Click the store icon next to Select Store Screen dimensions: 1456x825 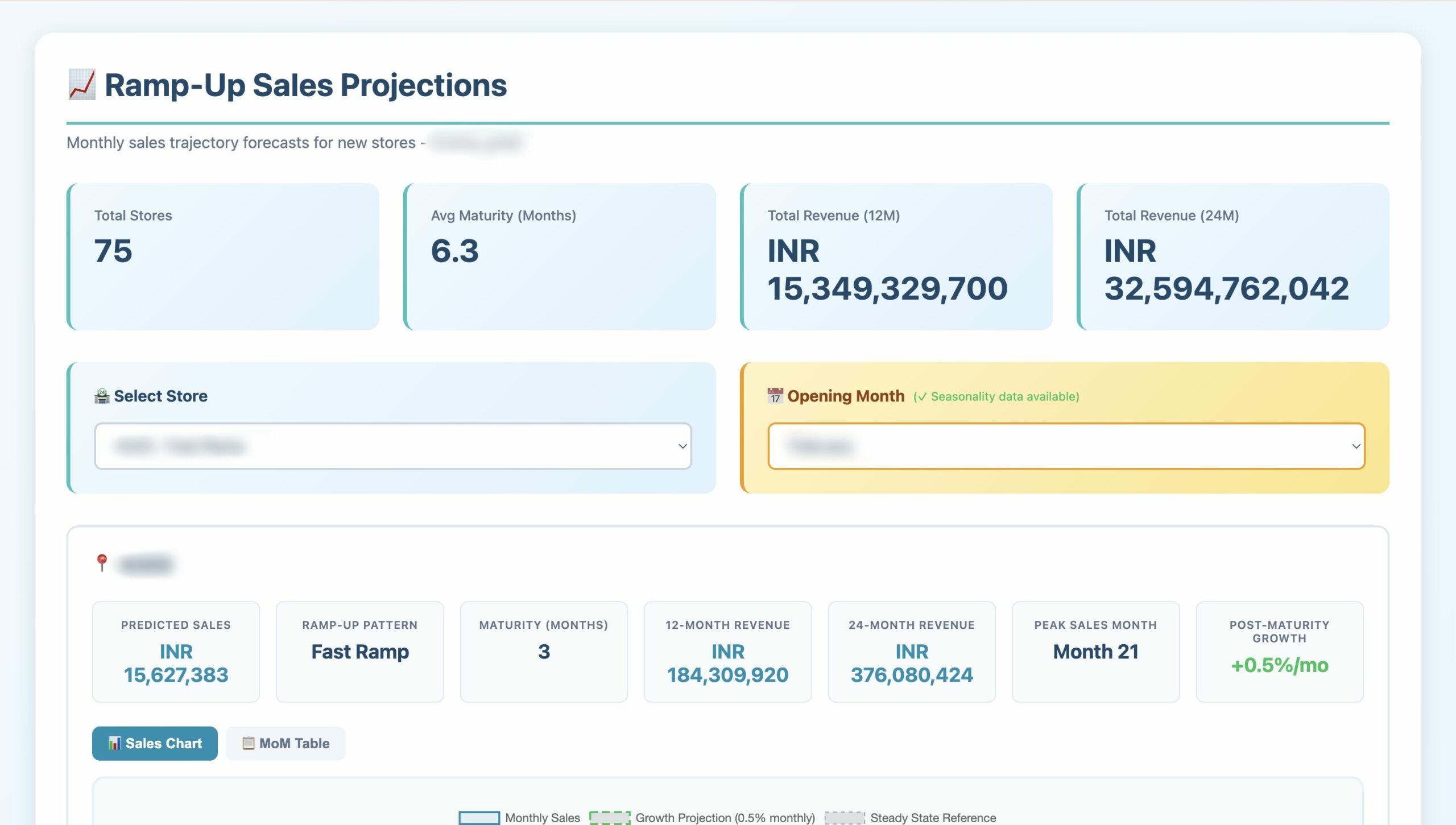[x=102, y=396]
